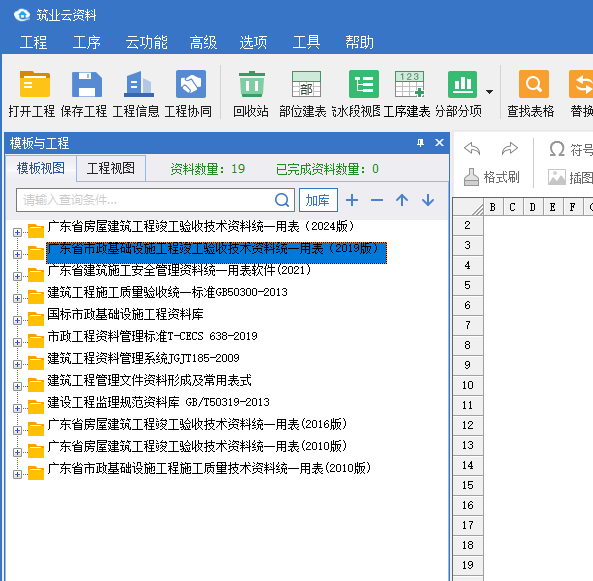This screenshot has height=581, width=593.
Task: Expand 市政工程资料管理标准T-CECS 638-2019 node
Action: click(x=17, y=342)
